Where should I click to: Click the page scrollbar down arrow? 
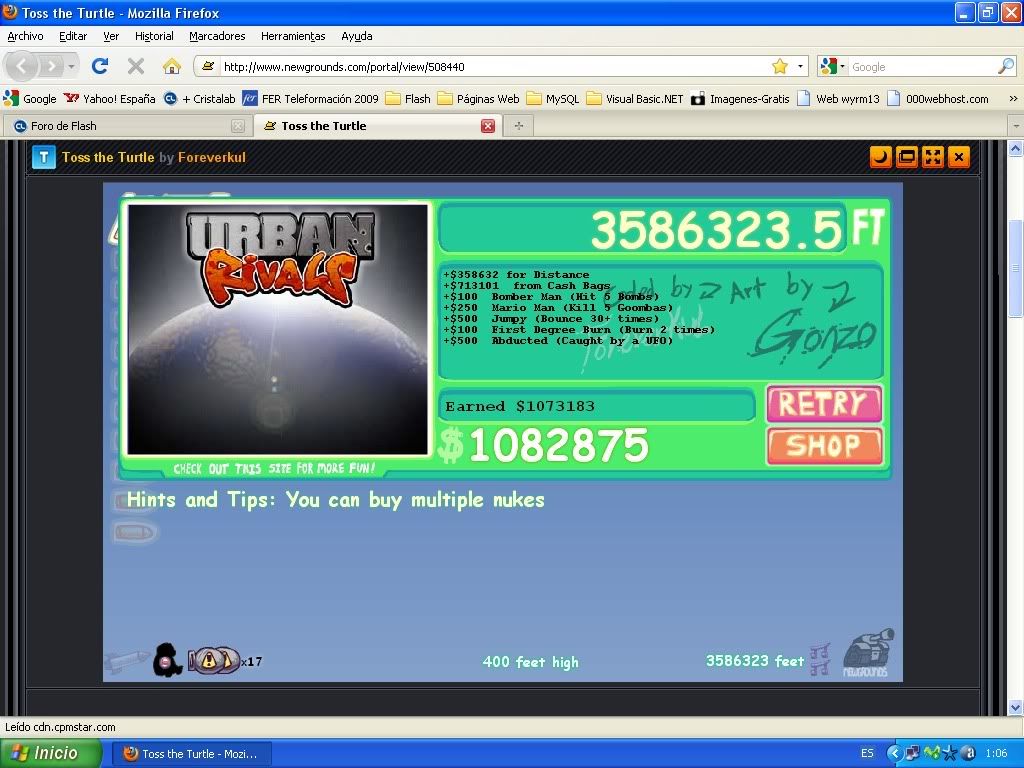coord(1016,707)
